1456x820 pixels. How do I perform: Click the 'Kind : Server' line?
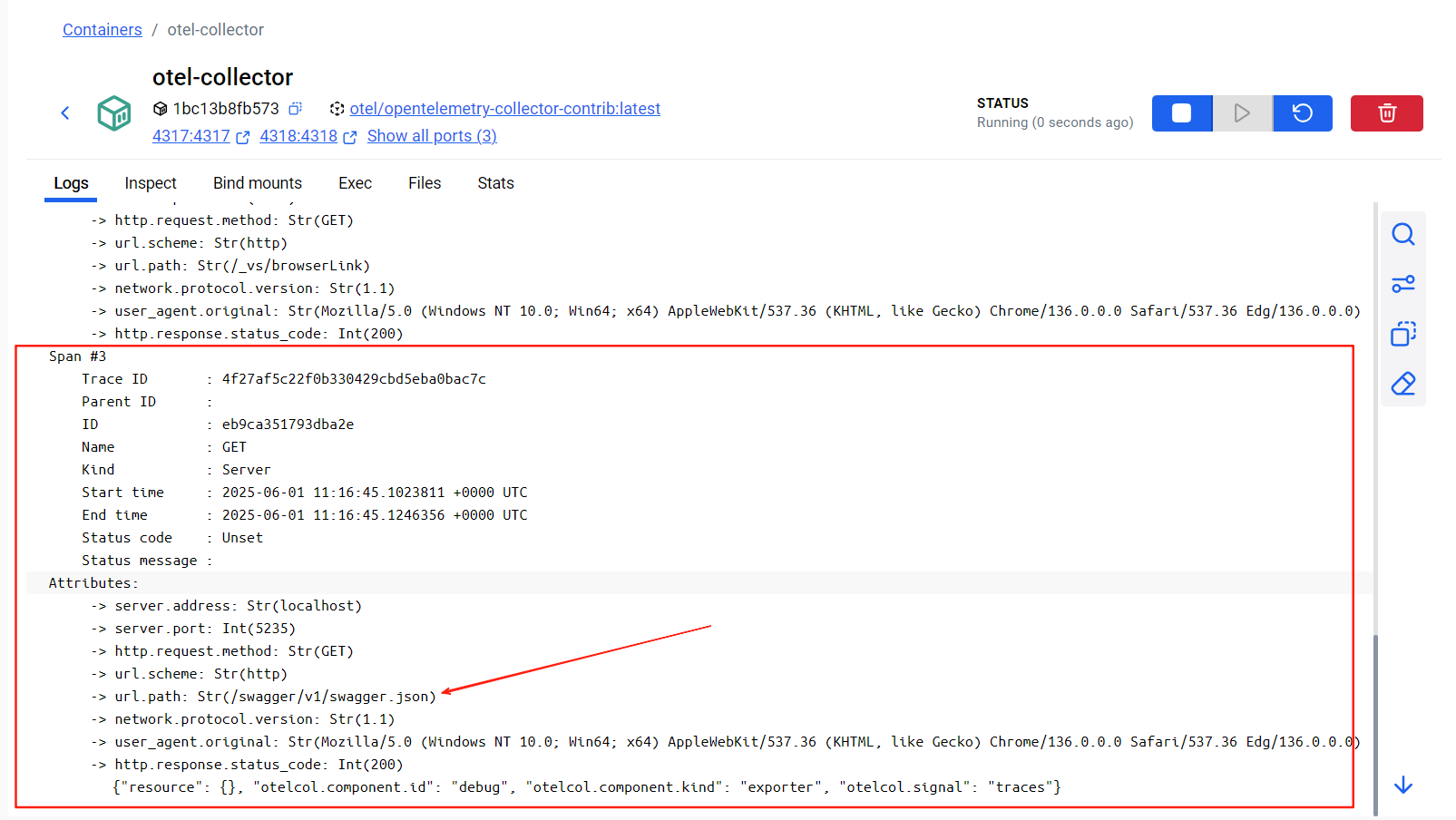click(x=176, y=470)
